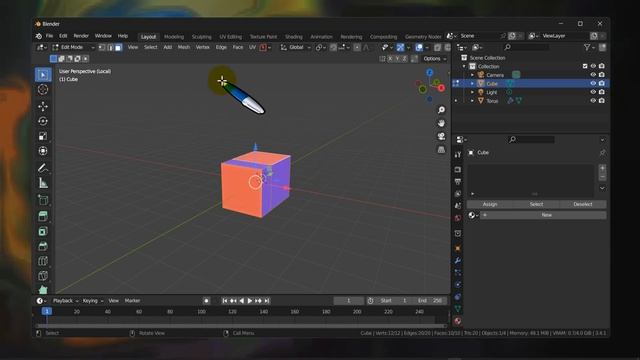The width and height of the screenshot is (640, 360).
Task: Select the Loop Cut tool
Action: click(43, 261)
